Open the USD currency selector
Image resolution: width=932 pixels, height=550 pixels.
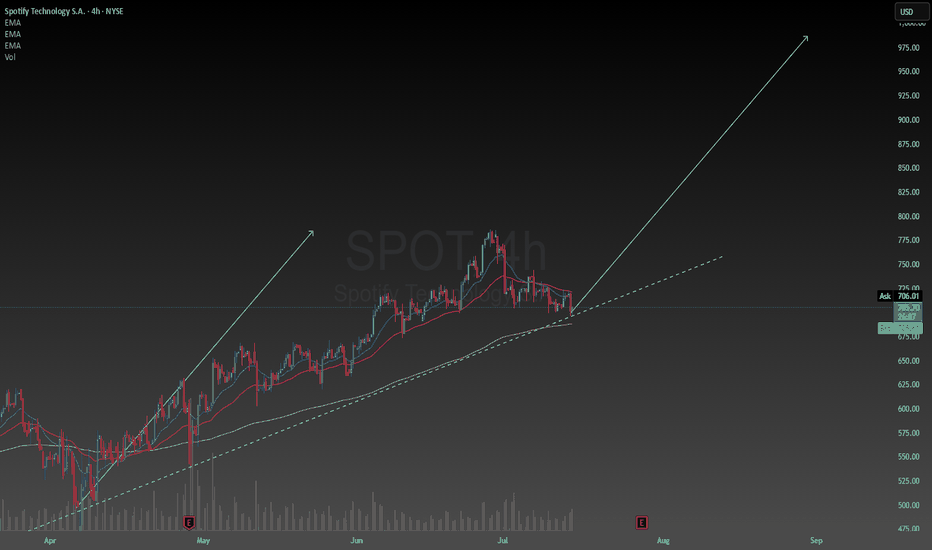click(x=911, y=12)
